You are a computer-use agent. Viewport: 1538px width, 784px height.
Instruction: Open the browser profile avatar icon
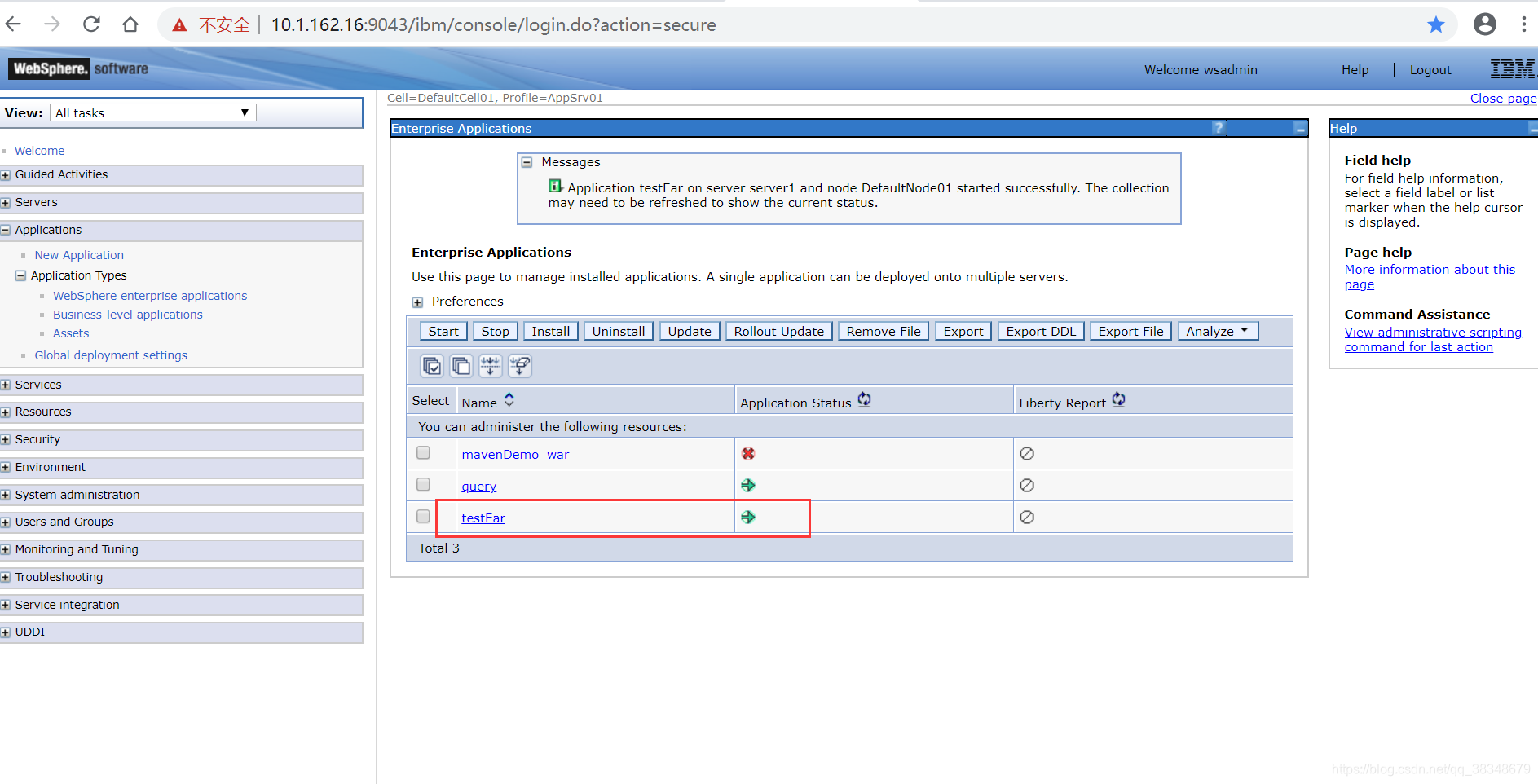click(1485, 24)
